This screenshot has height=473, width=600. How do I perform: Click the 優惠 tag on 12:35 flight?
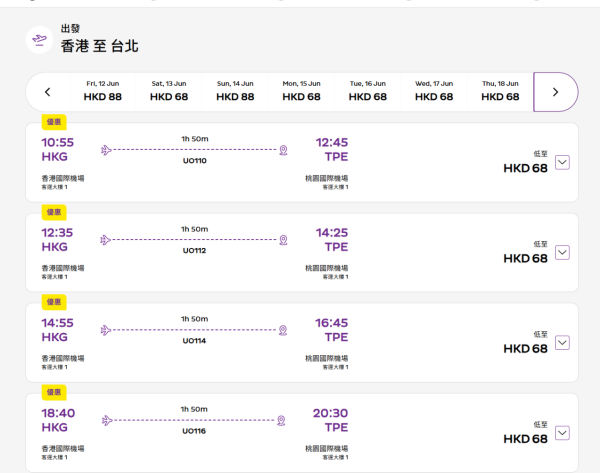click(x=54, y=212)
